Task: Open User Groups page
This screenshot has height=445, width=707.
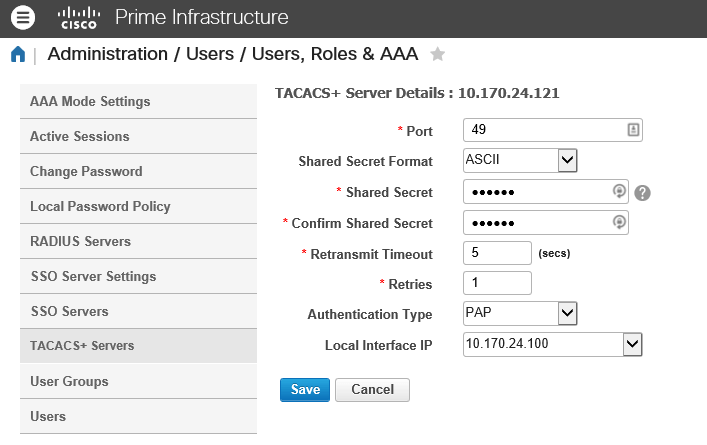Action: click(138, 381)
